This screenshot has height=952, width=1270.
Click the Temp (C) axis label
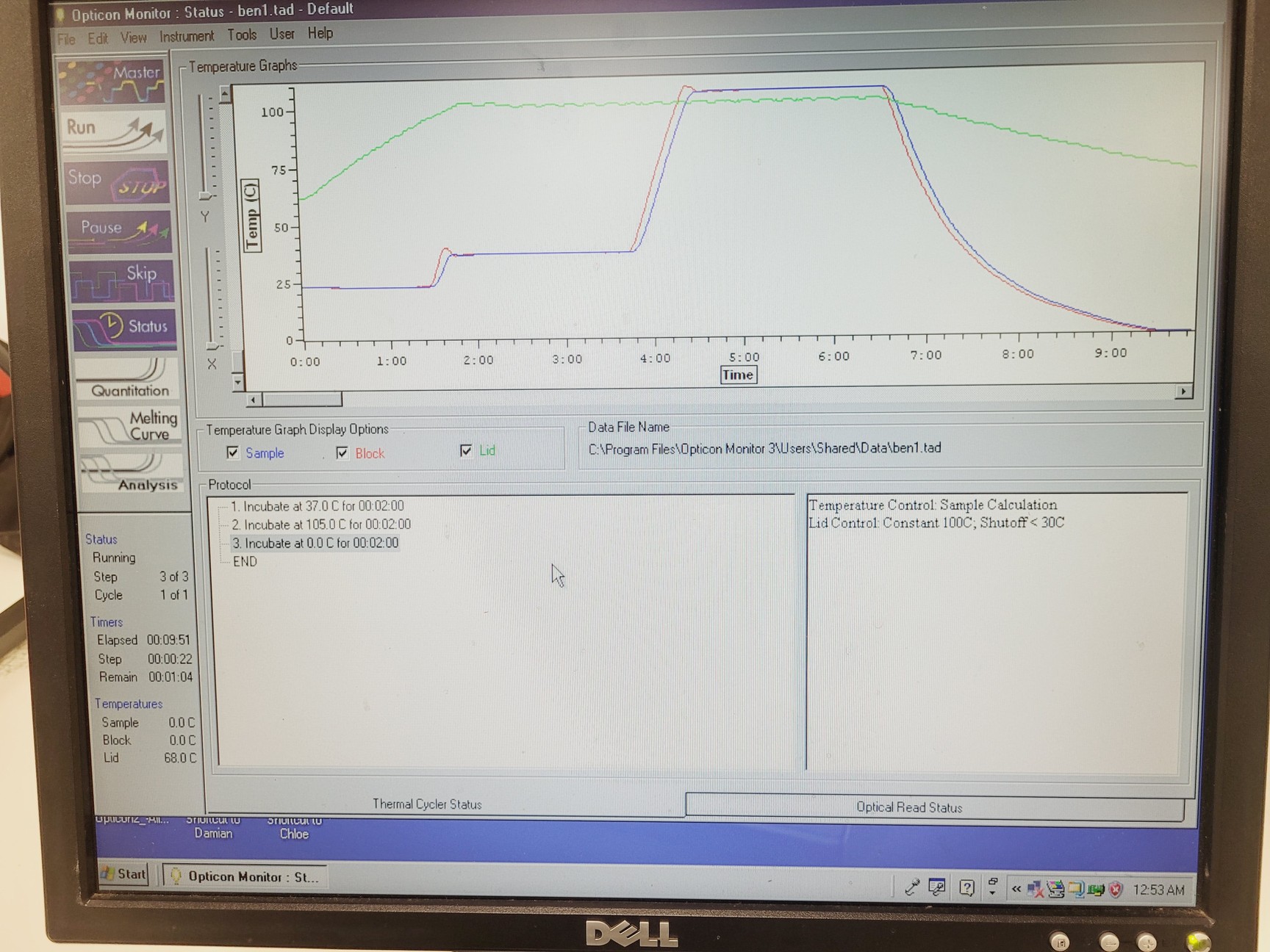[x=251, y=216]
